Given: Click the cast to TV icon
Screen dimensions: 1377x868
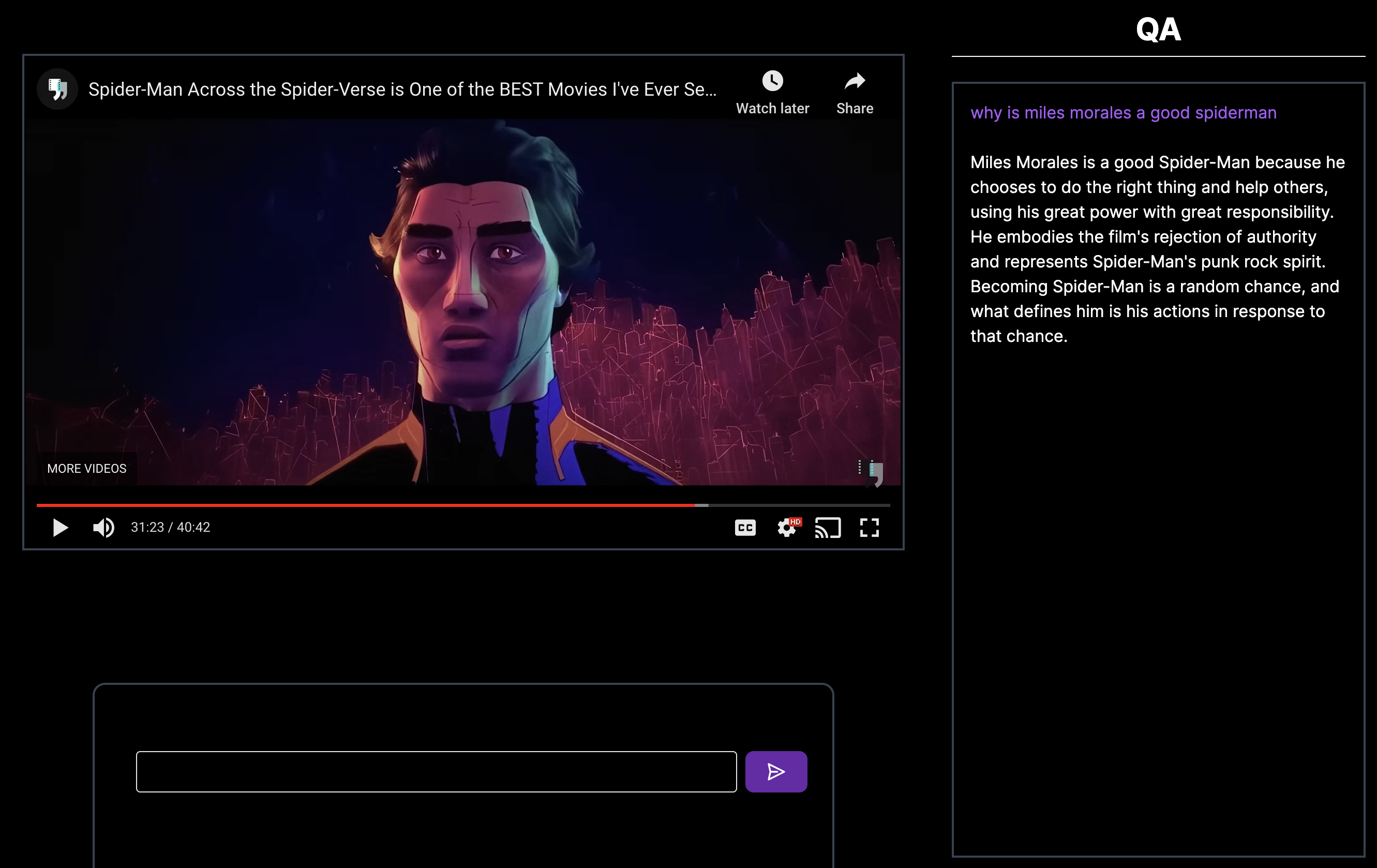Looking at the screenshot, I should (828, 527).
